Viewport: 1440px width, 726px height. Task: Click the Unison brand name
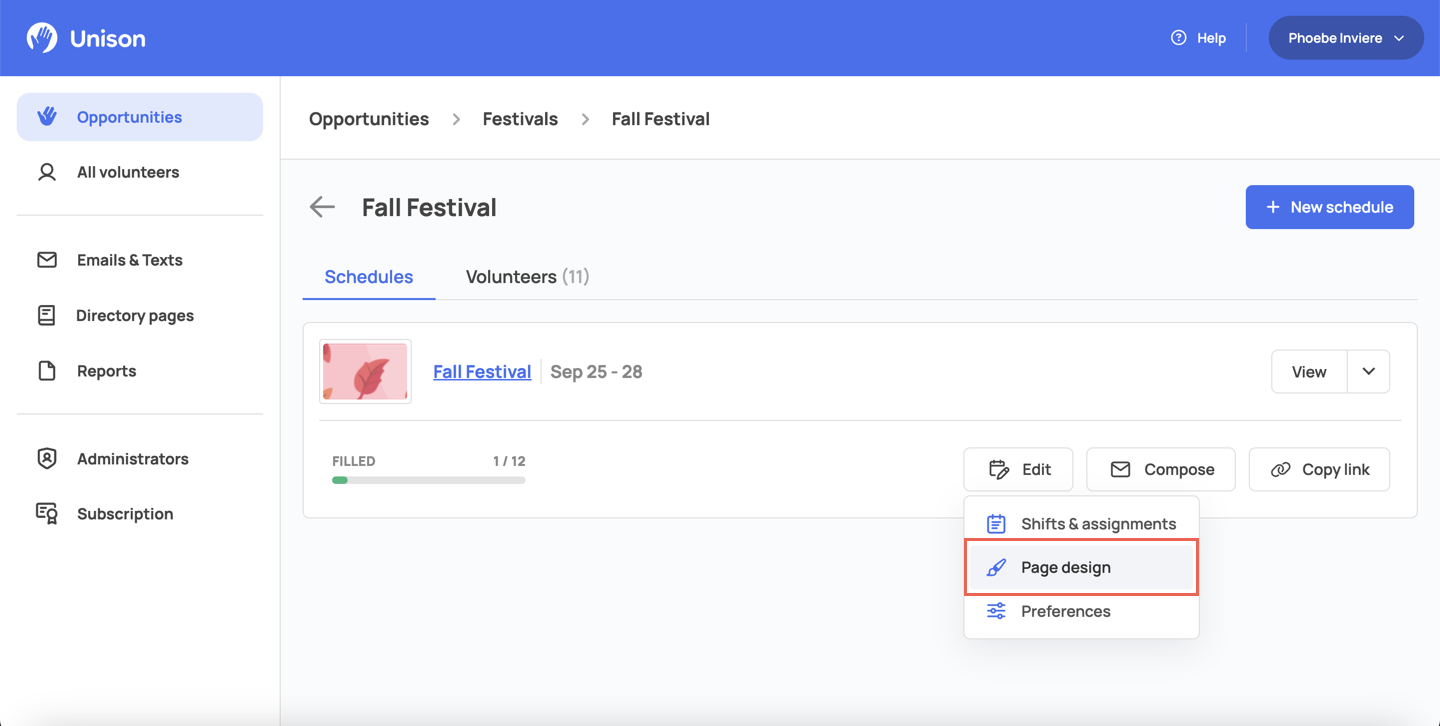click(x=108, y=38)
